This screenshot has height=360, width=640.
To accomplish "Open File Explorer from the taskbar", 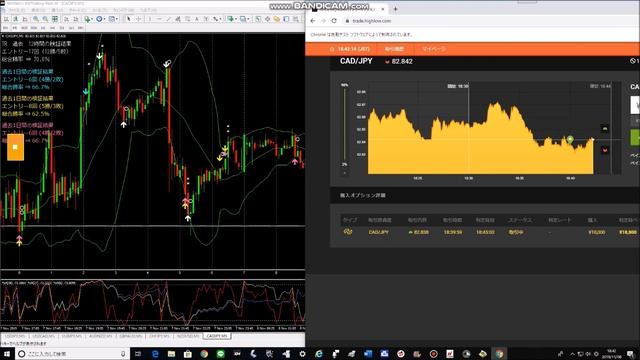I will pos(171,353).
